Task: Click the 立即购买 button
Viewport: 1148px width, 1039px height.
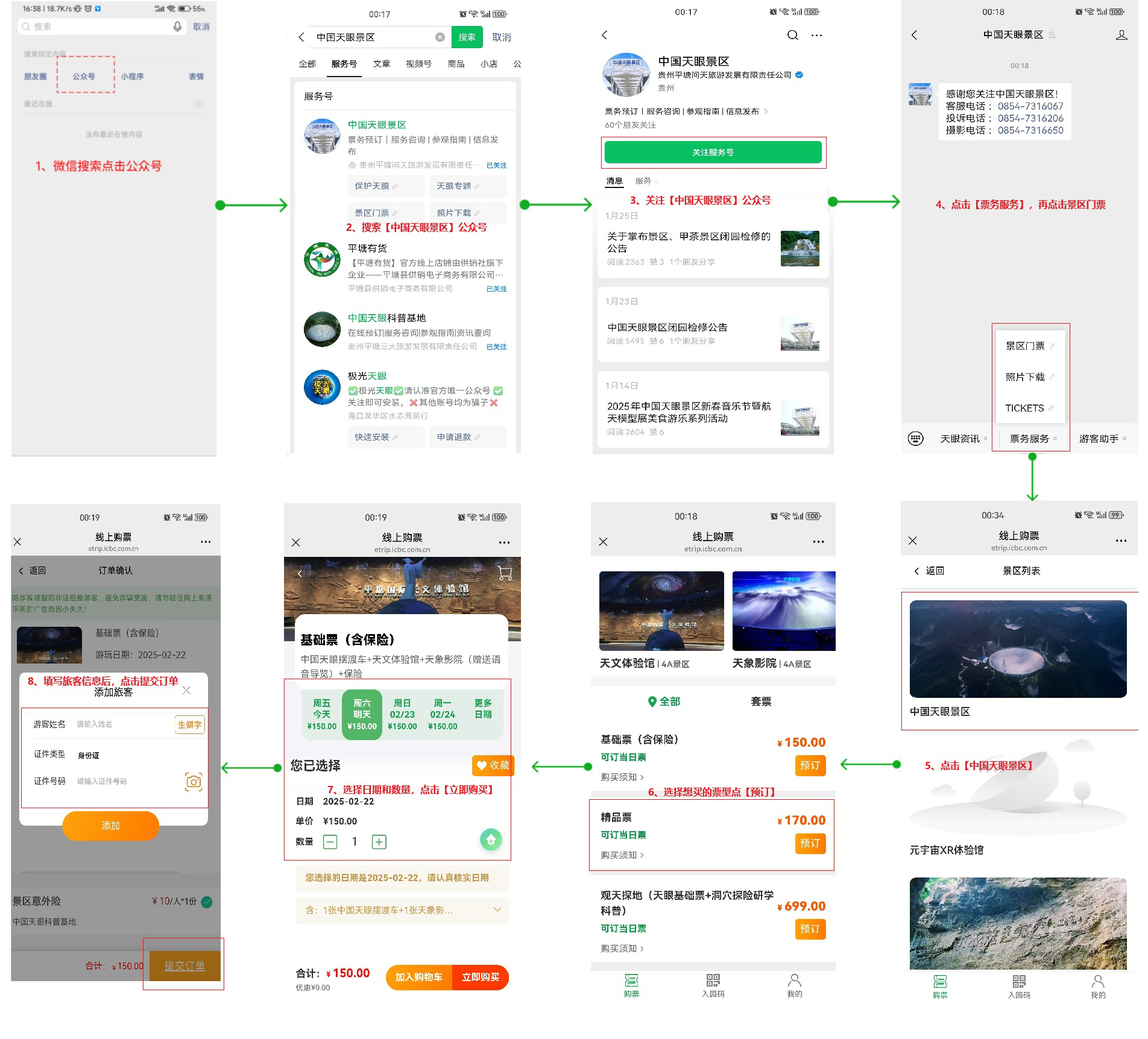Action: (x=481, y=977)
